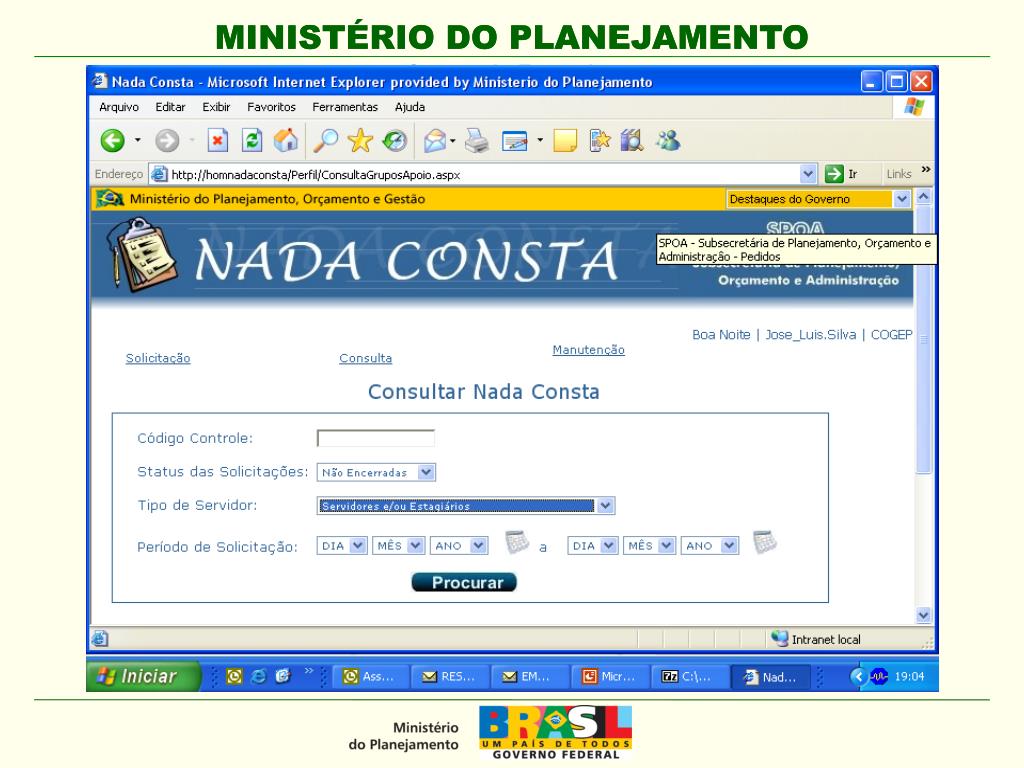Image resolution: width=1024 pixels, height=768 pixels.
Task: Open the first MÊS dropdown
Action: click(x=415, y=545)
